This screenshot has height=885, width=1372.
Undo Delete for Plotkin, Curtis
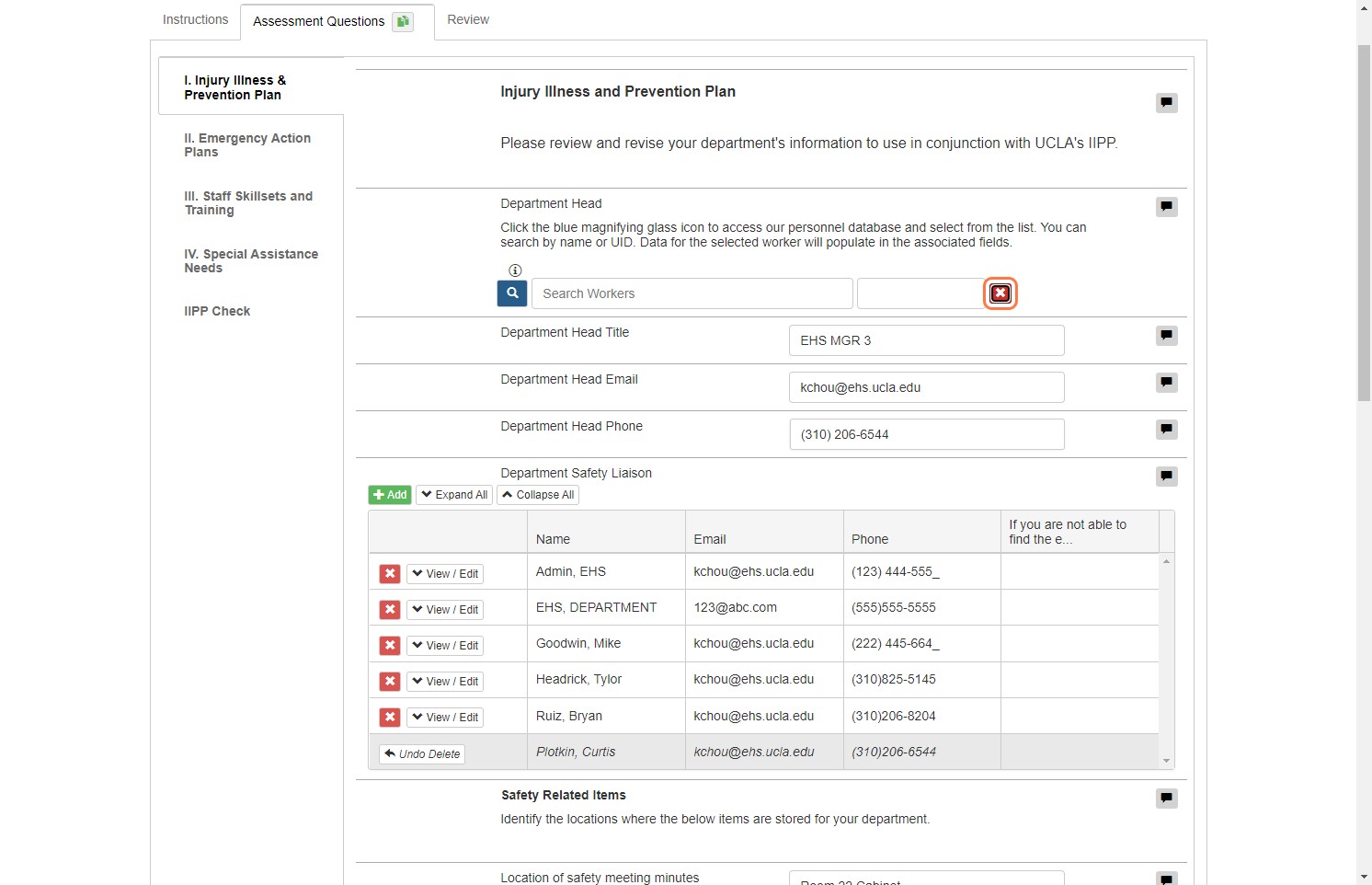point(422,754)
